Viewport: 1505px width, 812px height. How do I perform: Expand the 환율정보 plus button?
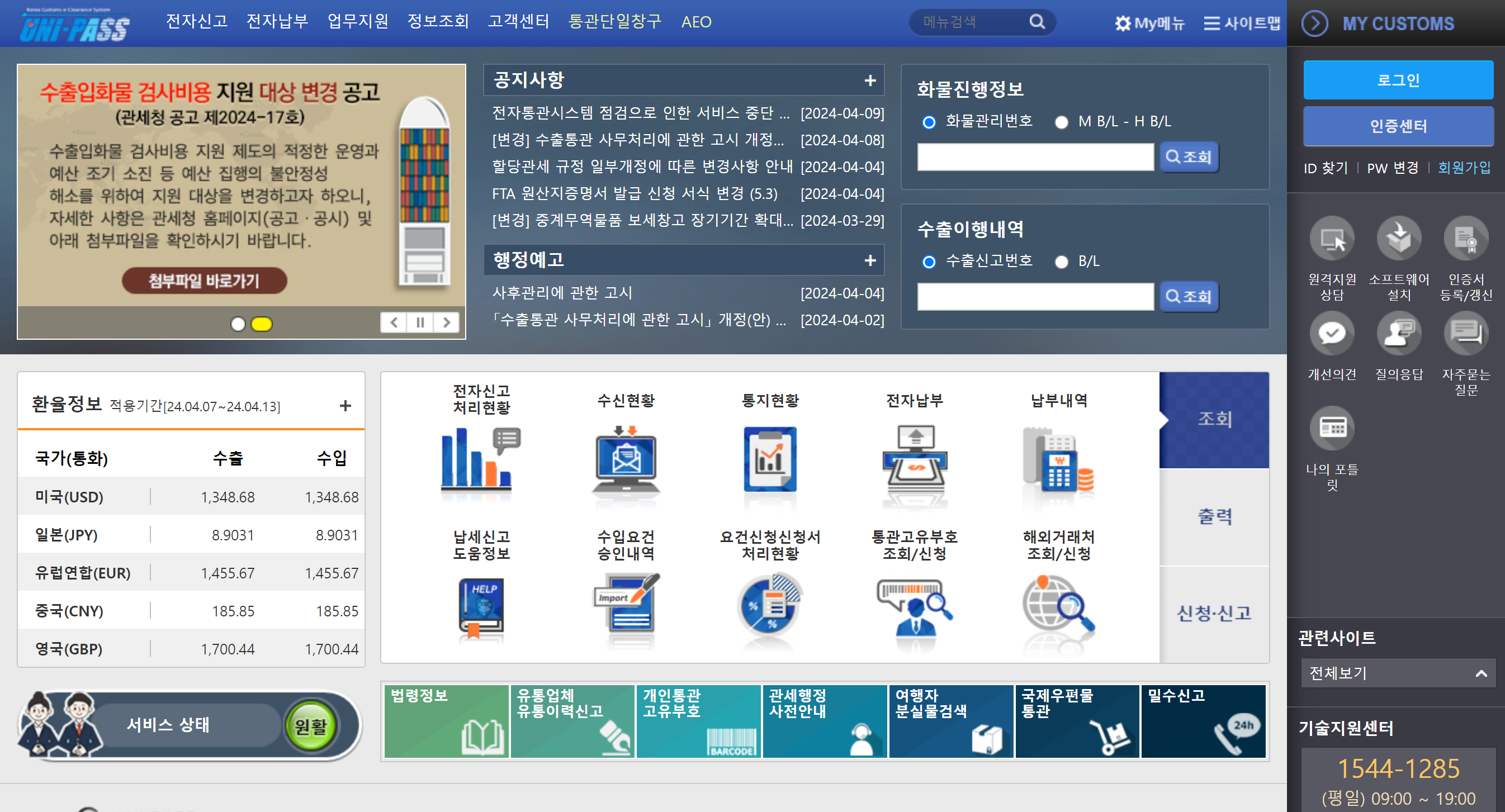346,405
